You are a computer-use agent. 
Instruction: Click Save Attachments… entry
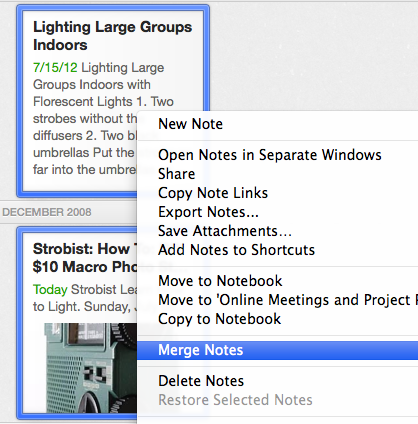(277, 231)
